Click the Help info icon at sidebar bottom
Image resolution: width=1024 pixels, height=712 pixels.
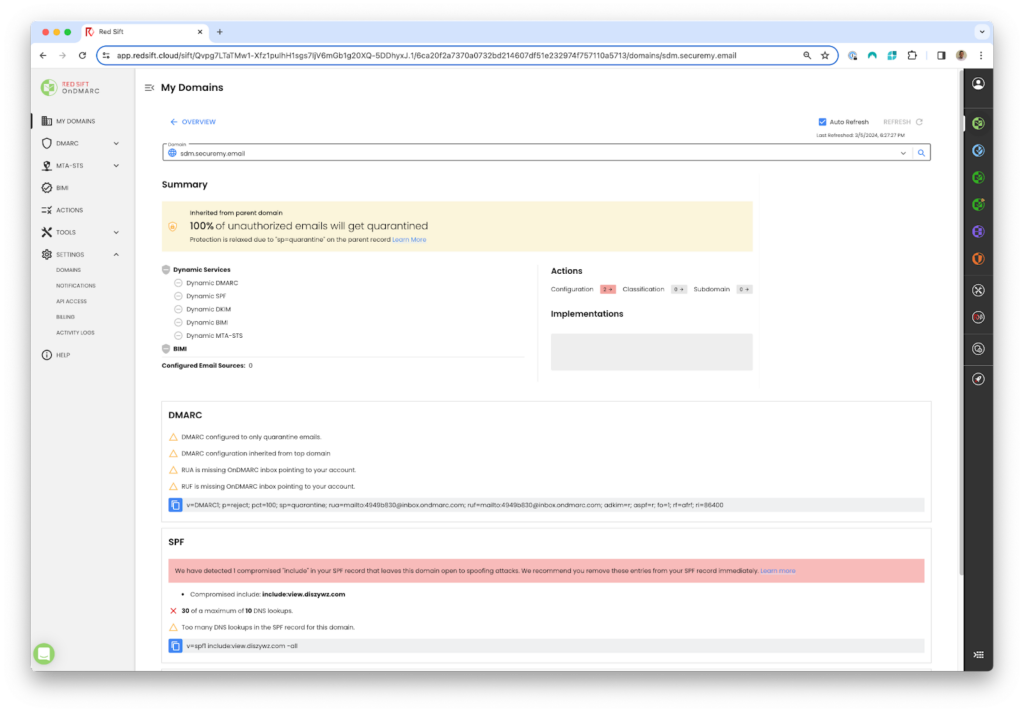(x=46, y=354)
